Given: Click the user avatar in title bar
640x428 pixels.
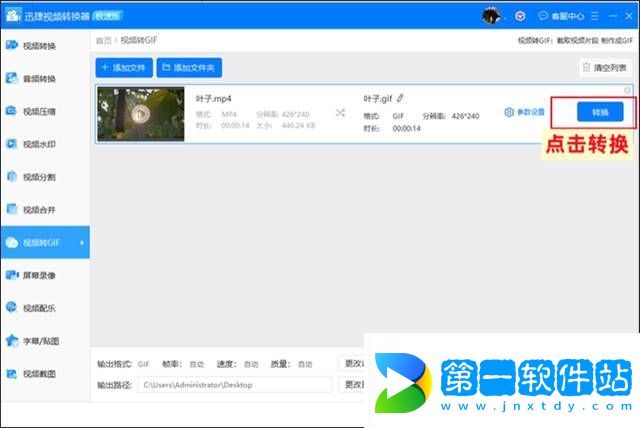Looking at the screenshot, I should tap(491, 16).
